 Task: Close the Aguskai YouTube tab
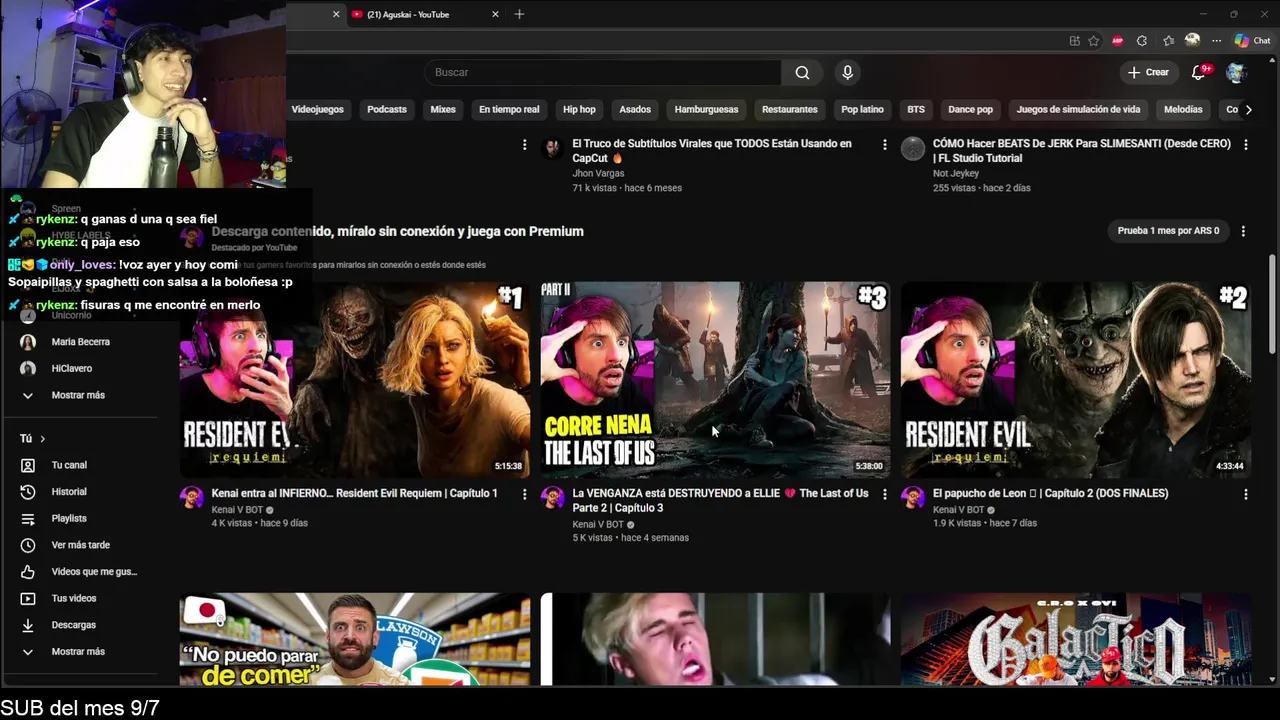point(495,14)
